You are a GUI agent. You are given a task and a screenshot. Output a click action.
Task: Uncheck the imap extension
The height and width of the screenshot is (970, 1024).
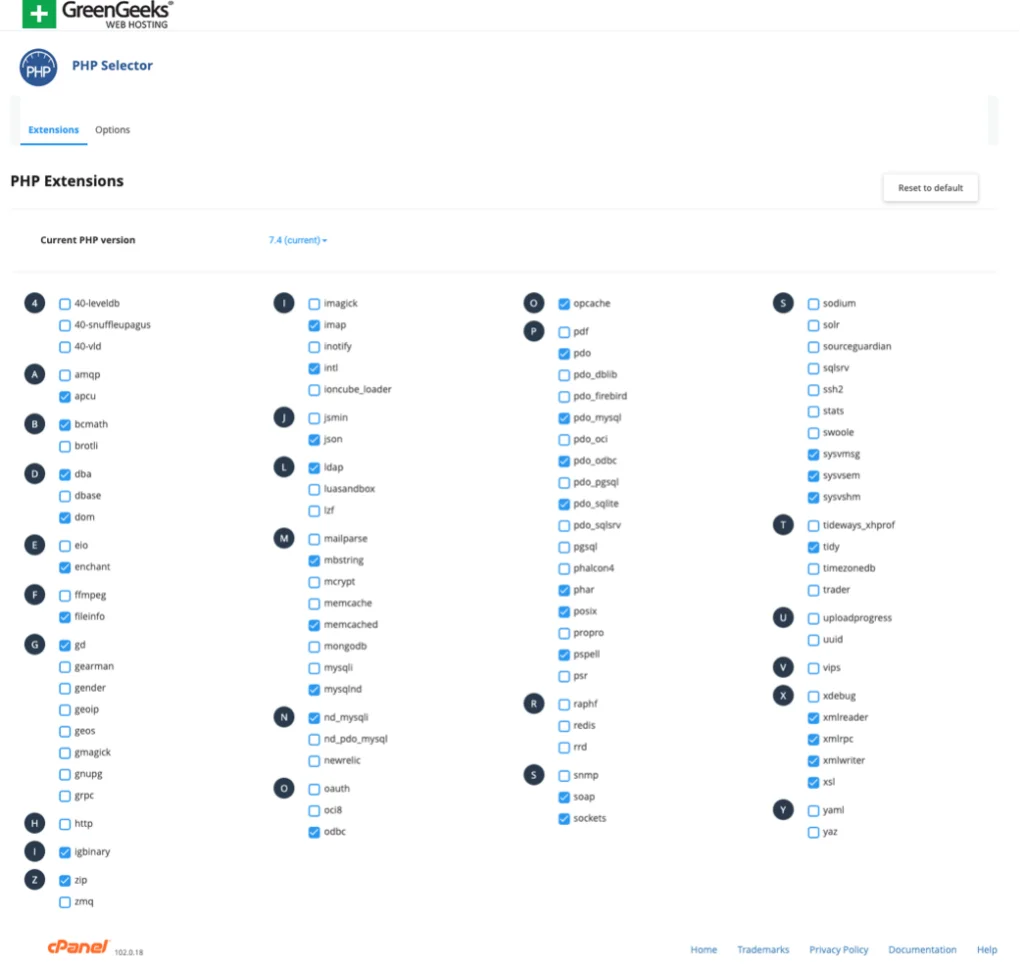pos(314,325)
